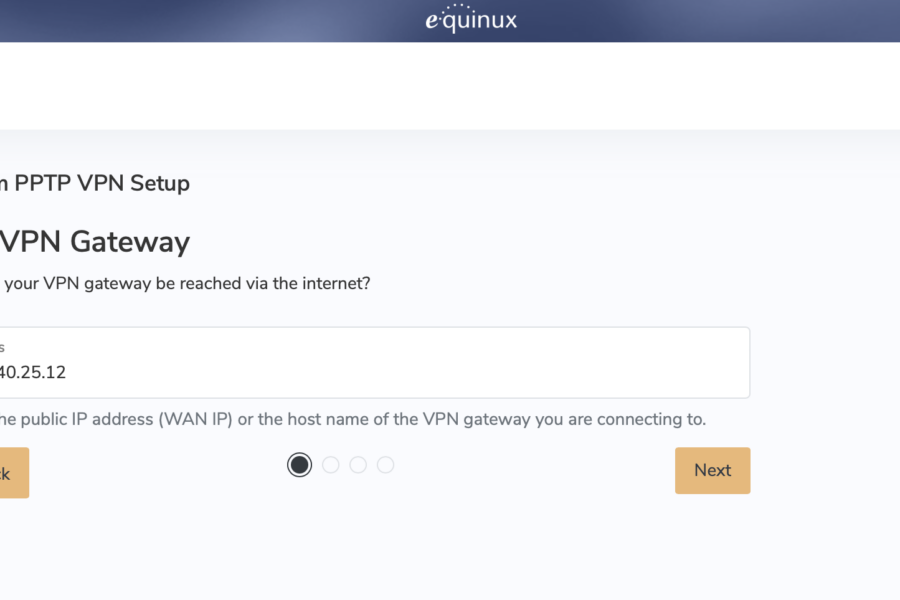900x600 pixels.
Task: Focus the VPN gateway address input field
Action: [374, 362]
